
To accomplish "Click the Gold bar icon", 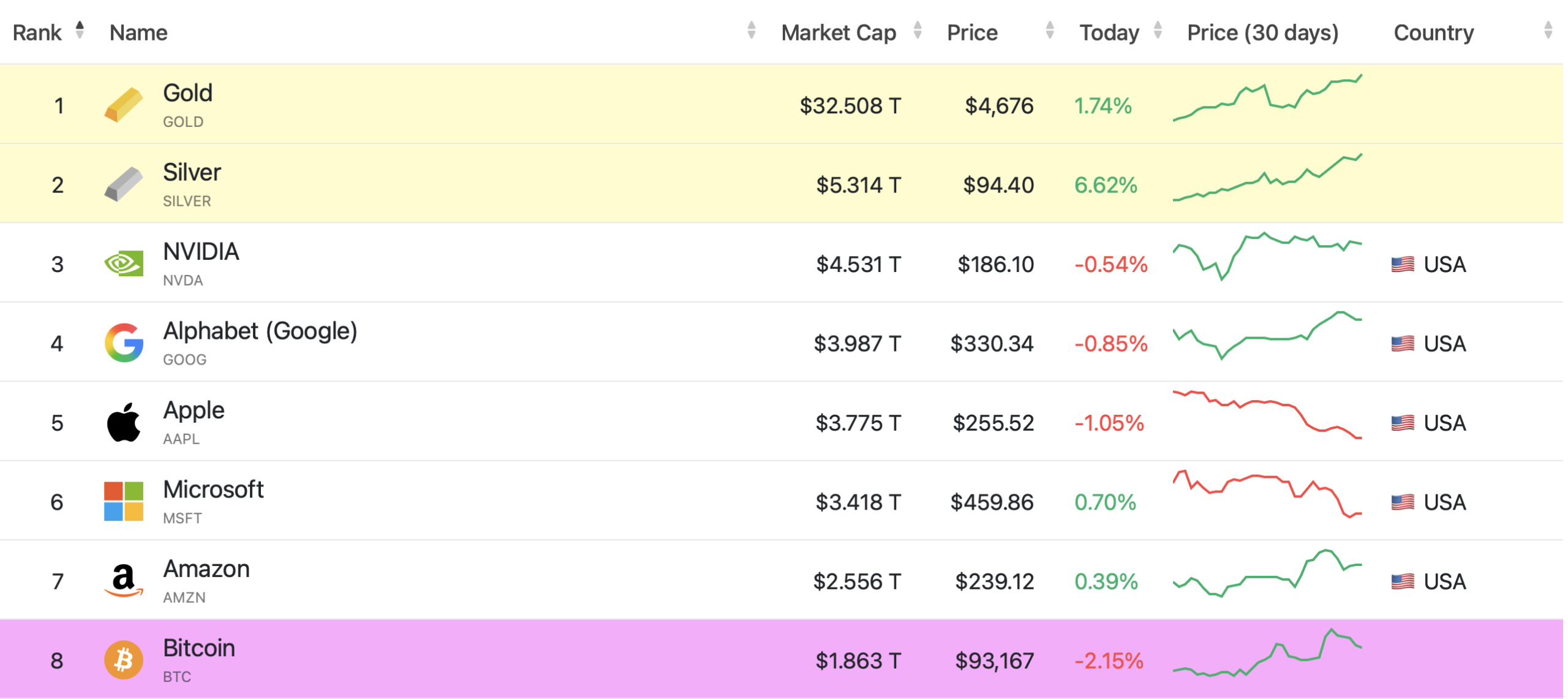I will pos(123,104).
